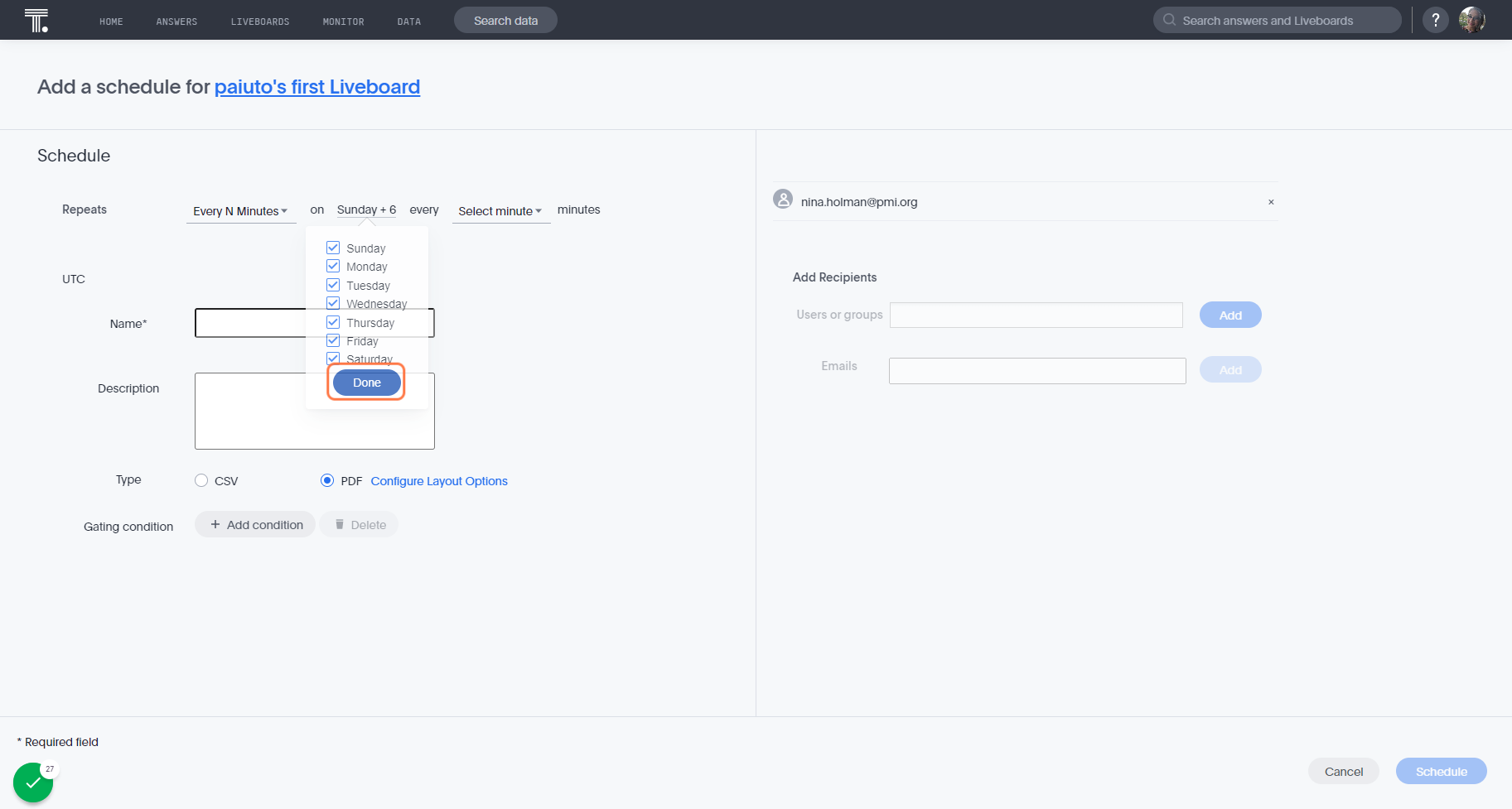Open the Select minute dropdown
This screenshot has height=809, width=1512.
500,211
